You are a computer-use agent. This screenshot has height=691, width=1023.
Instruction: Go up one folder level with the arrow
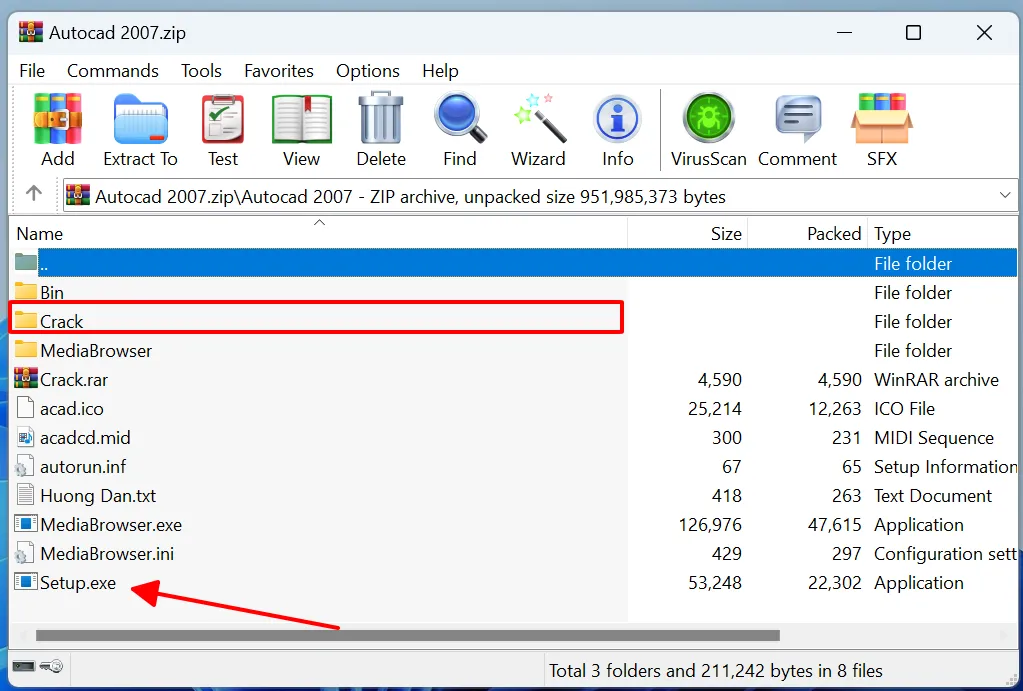33,194
